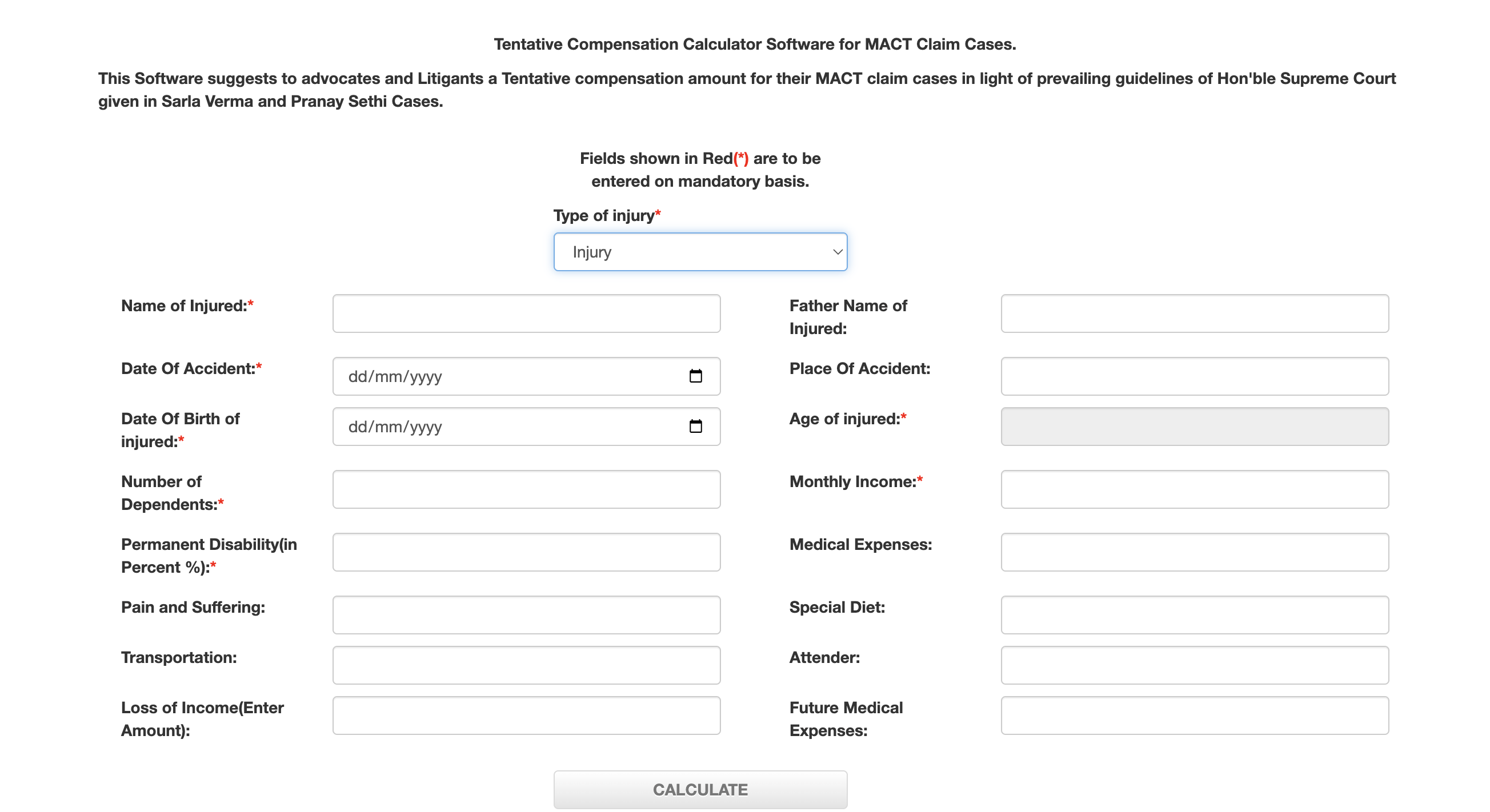Open the Date Of Accident calendar picker icon

pos(695,376)
